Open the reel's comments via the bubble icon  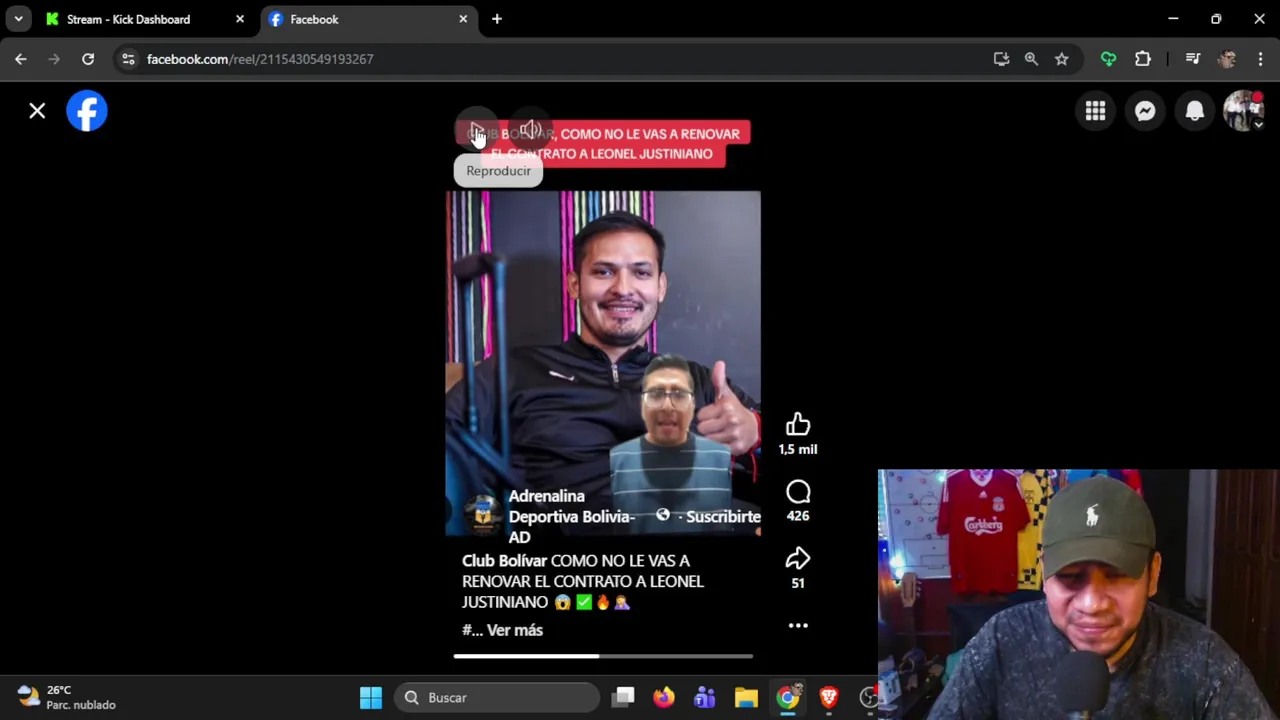pos(798,492)
